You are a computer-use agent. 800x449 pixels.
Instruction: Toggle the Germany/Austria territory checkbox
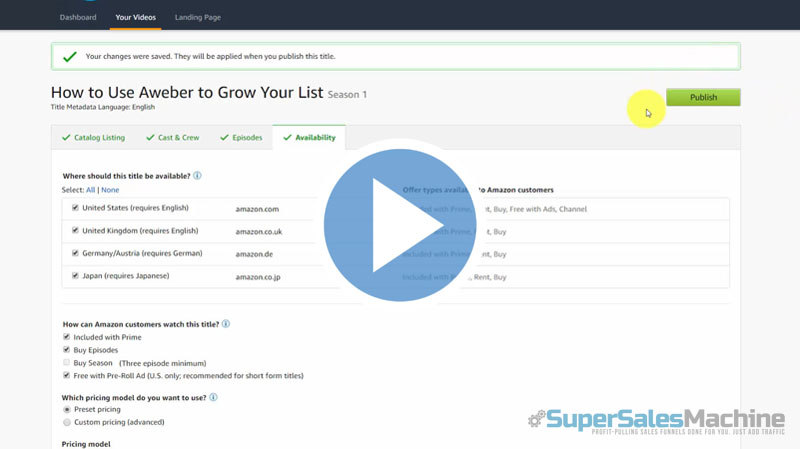click(x=75, y=253)
